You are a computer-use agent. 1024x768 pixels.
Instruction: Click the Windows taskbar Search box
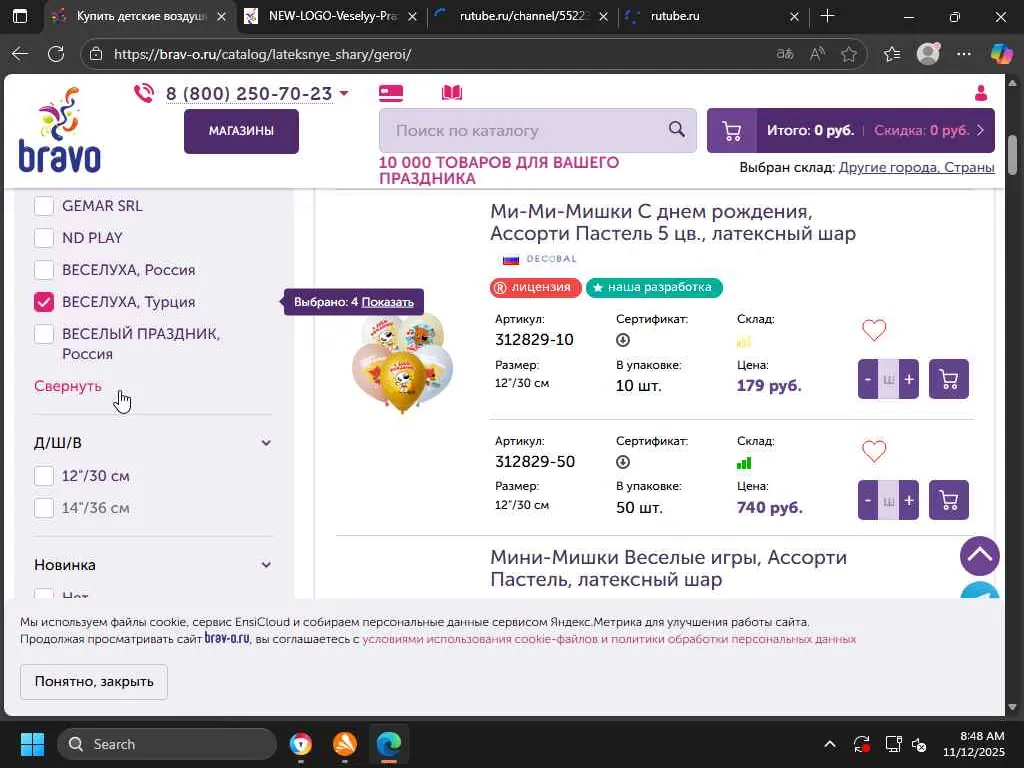(167, 744)
